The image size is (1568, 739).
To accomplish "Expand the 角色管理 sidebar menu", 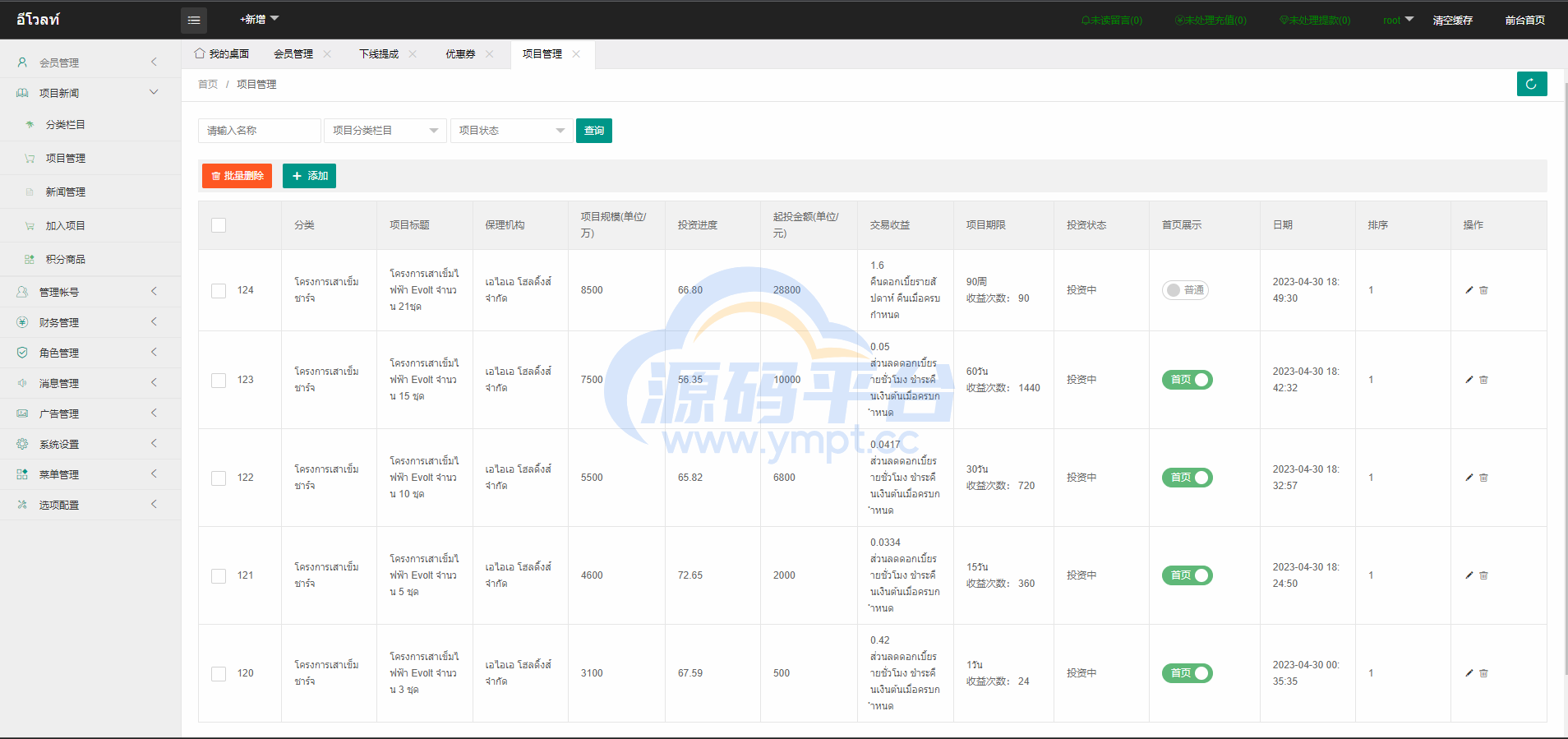I will (90, 353).
